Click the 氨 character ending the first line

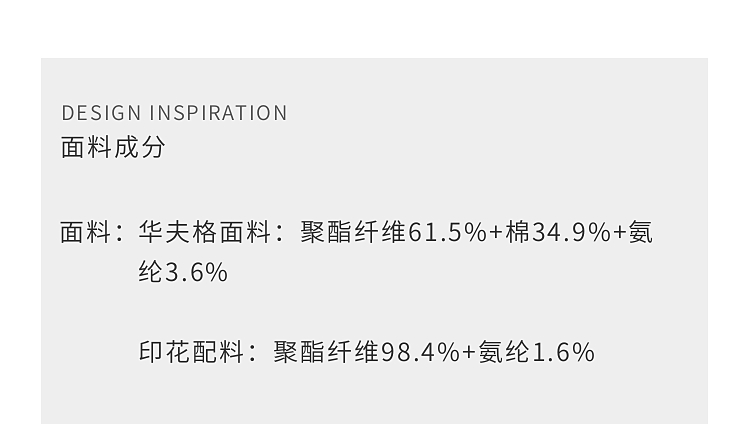[x=641, y=233]
